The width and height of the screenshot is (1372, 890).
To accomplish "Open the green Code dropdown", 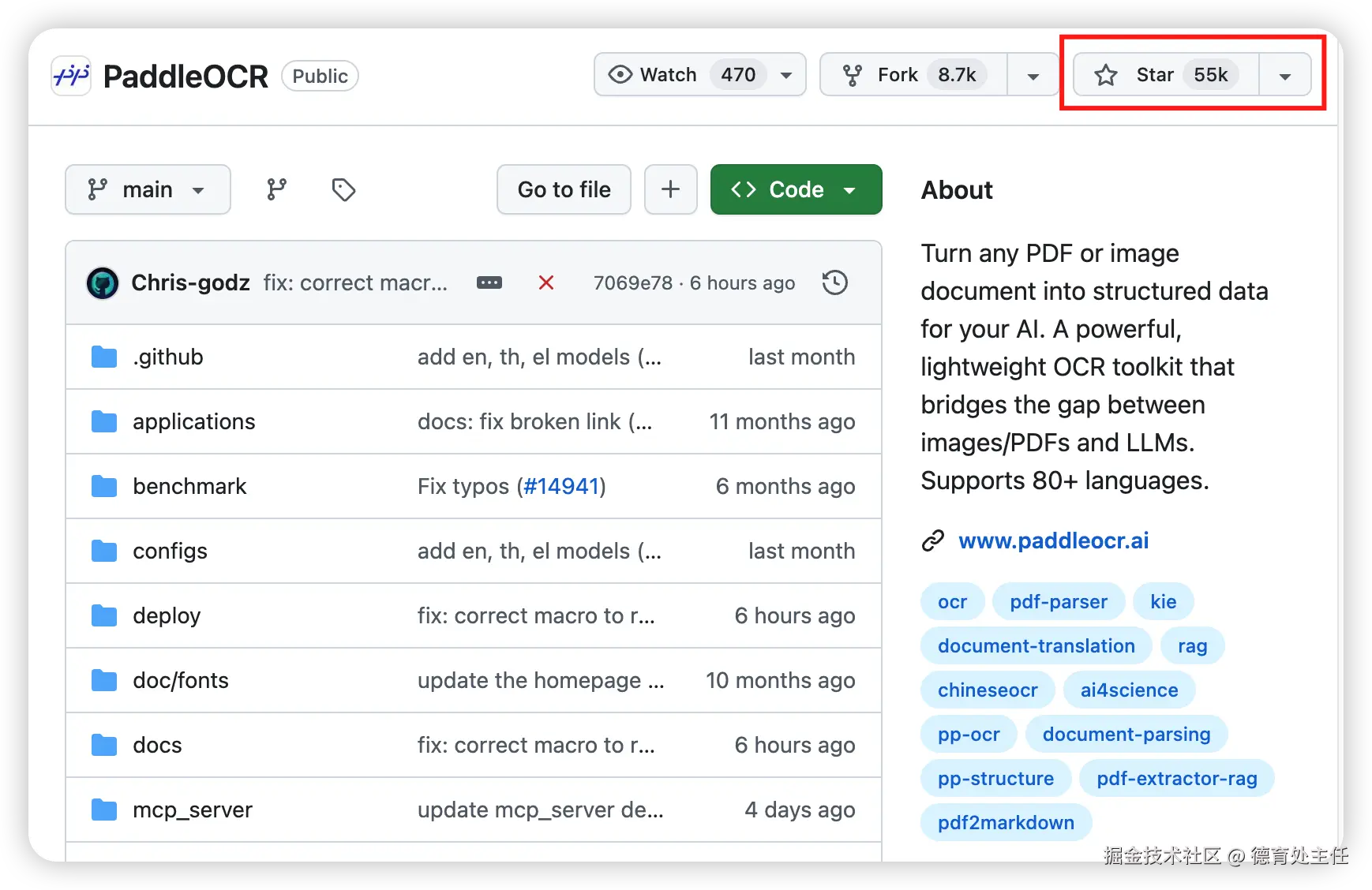I will [x=796, y=189].
